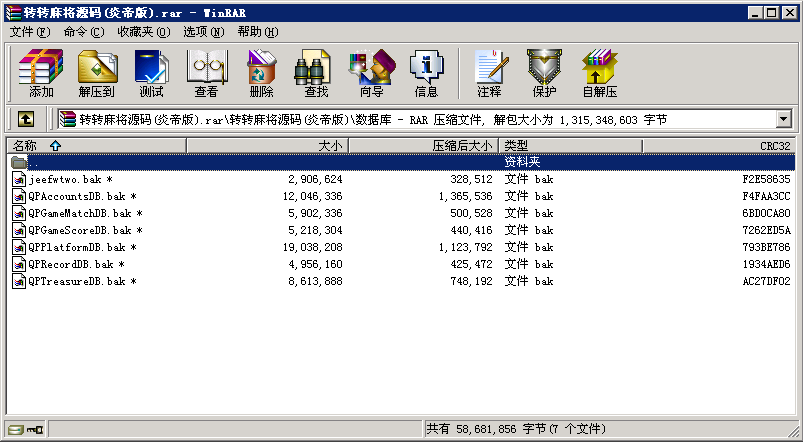
Task: Click the 删除 (Delete) toolbar icon
Action: 261,74
